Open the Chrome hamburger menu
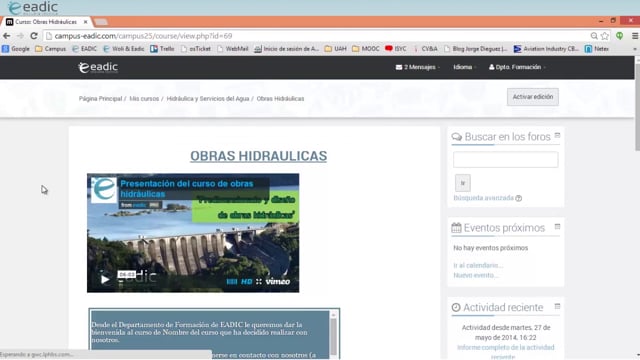Viewport: 640px width, 360px height. click(x=635, y=36)
